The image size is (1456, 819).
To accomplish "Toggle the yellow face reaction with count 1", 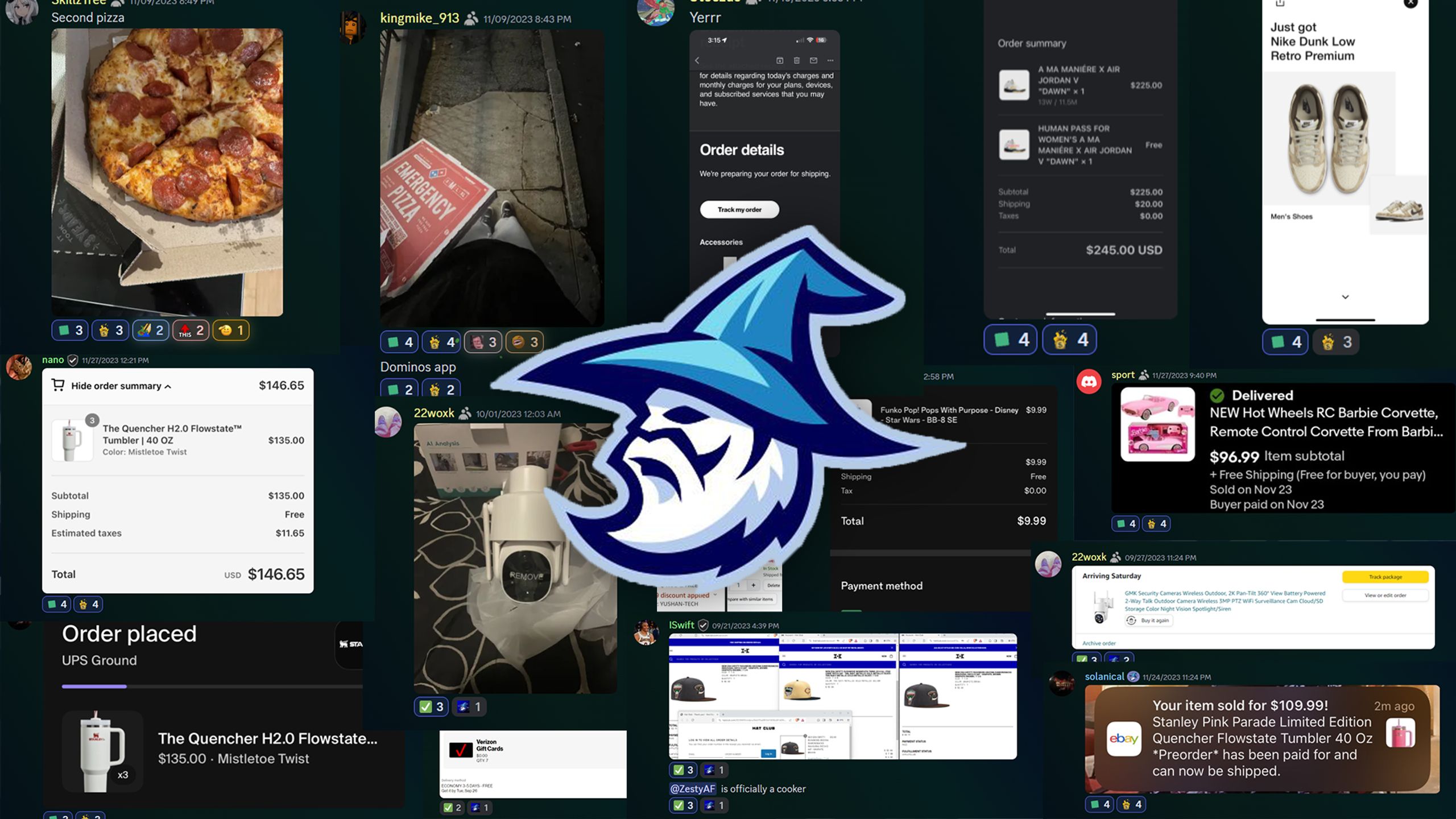I will coord(231,330).
